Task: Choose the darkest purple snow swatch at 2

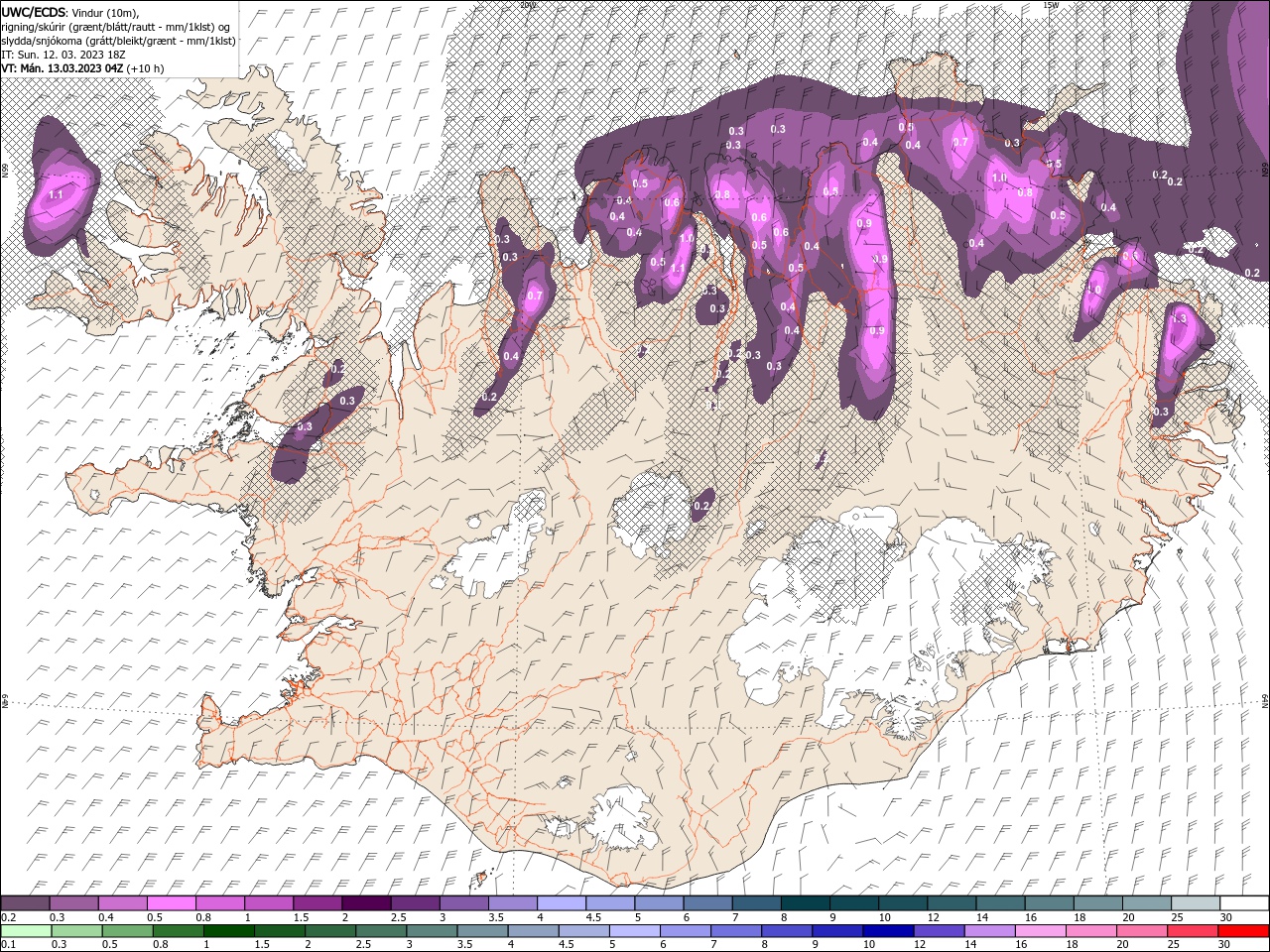Action: [366, 903]
